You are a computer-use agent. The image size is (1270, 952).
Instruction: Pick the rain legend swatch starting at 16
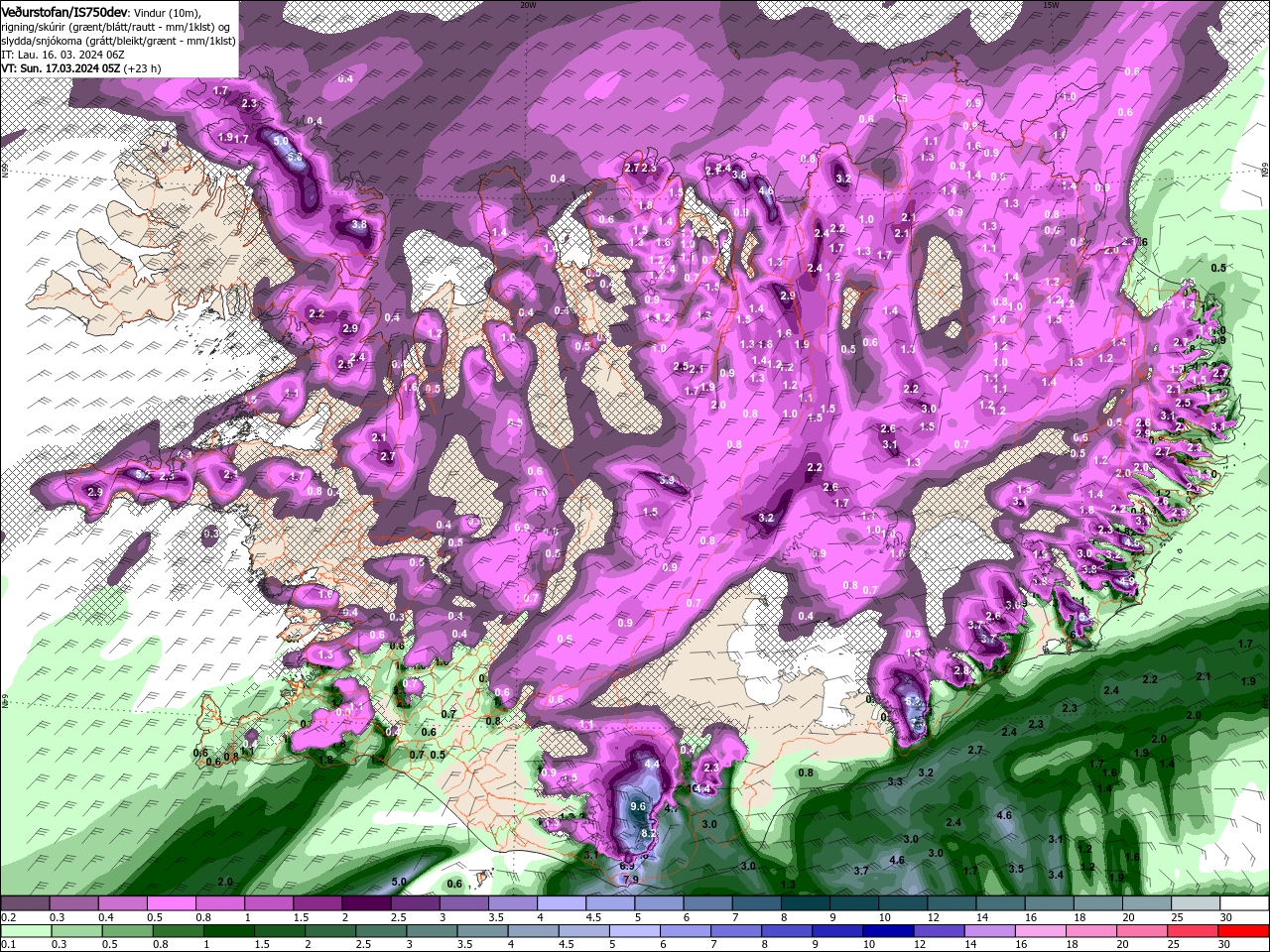[x=1041, y=930]
